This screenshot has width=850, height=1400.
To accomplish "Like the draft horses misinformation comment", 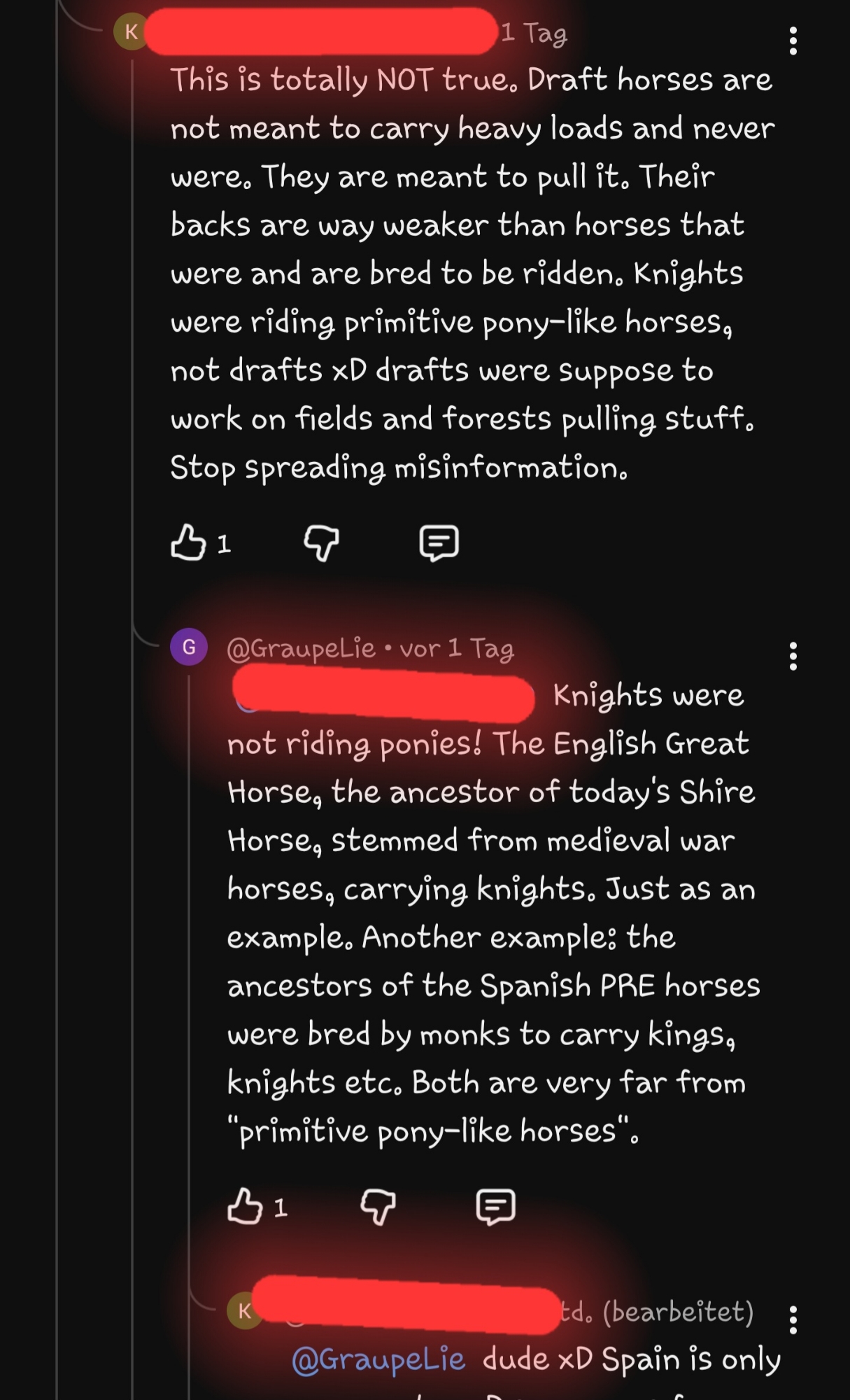I will click(188, 543).
